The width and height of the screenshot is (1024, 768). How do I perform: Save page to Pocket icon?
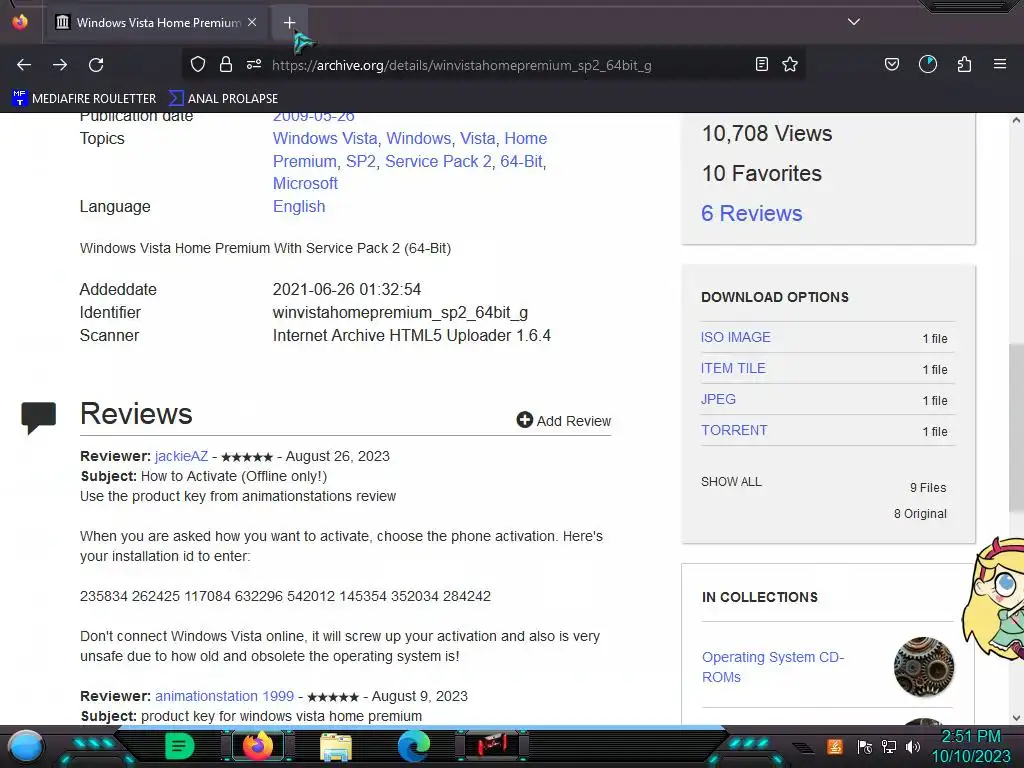click(x=892, y=65)
